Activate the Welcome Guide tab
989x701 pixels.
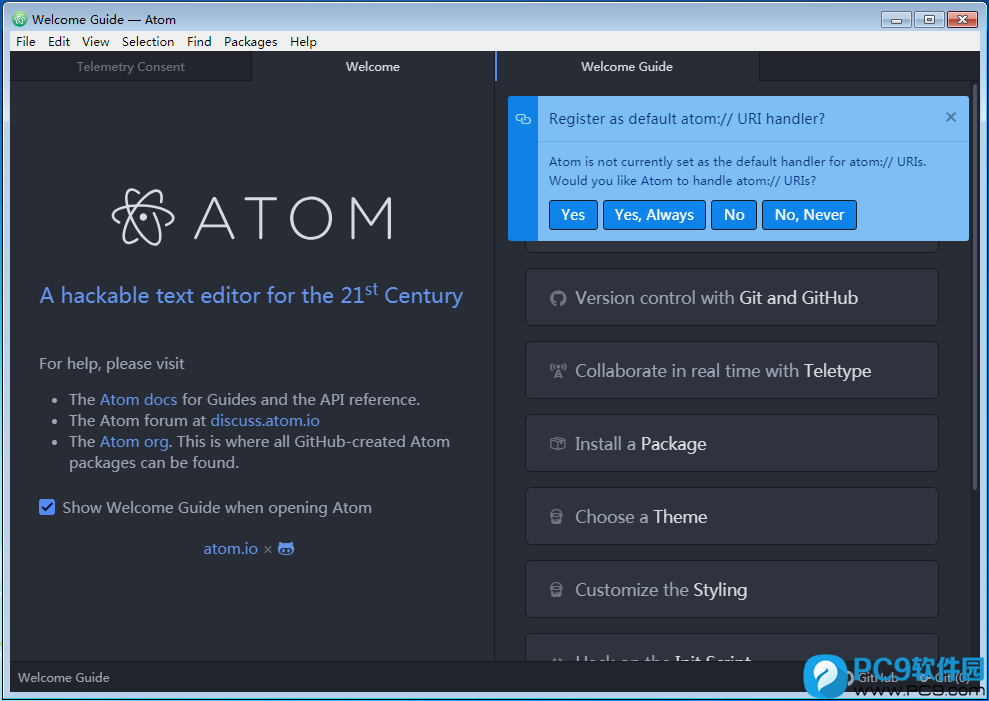(x=627, y=66)
